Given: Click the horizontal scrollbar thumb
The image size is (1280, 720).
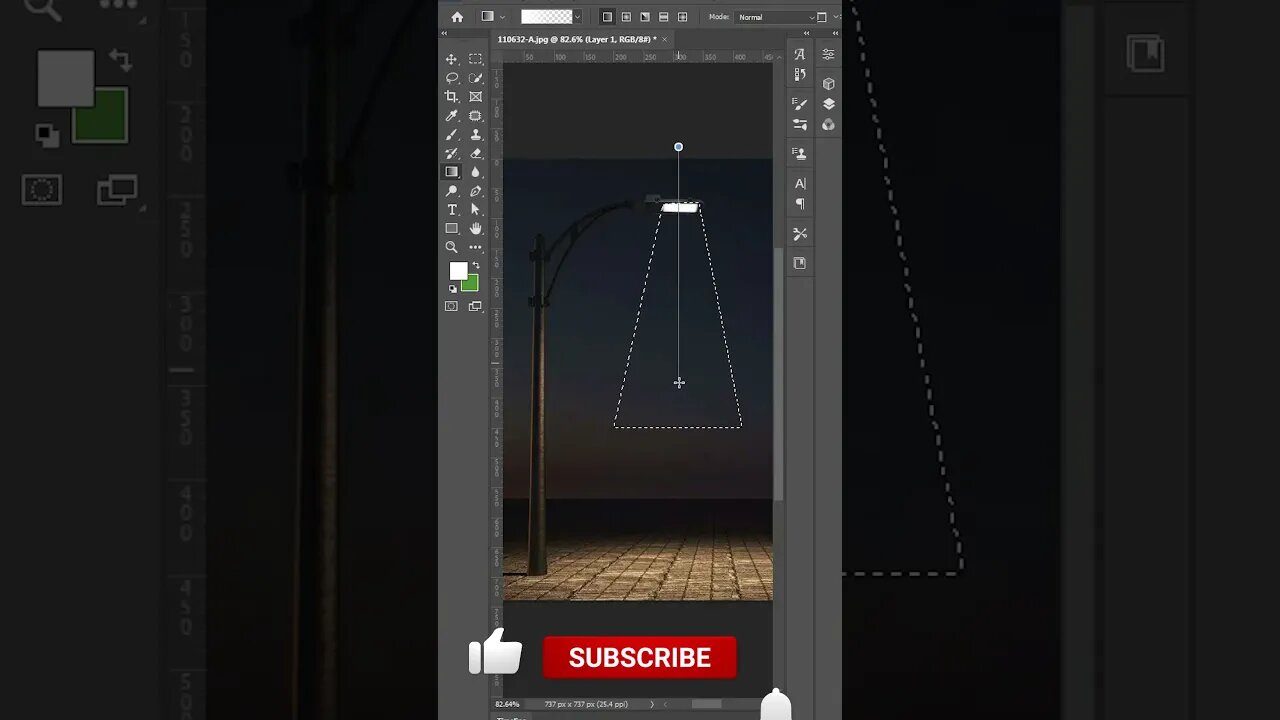Looking at the screenshot, I should [706, 704].
